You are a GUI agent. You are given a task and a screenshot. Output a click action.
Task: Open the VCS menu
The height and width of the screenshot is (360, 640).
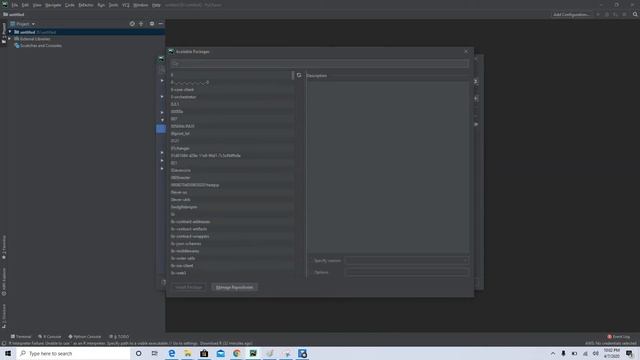click(x=126, y=5)
